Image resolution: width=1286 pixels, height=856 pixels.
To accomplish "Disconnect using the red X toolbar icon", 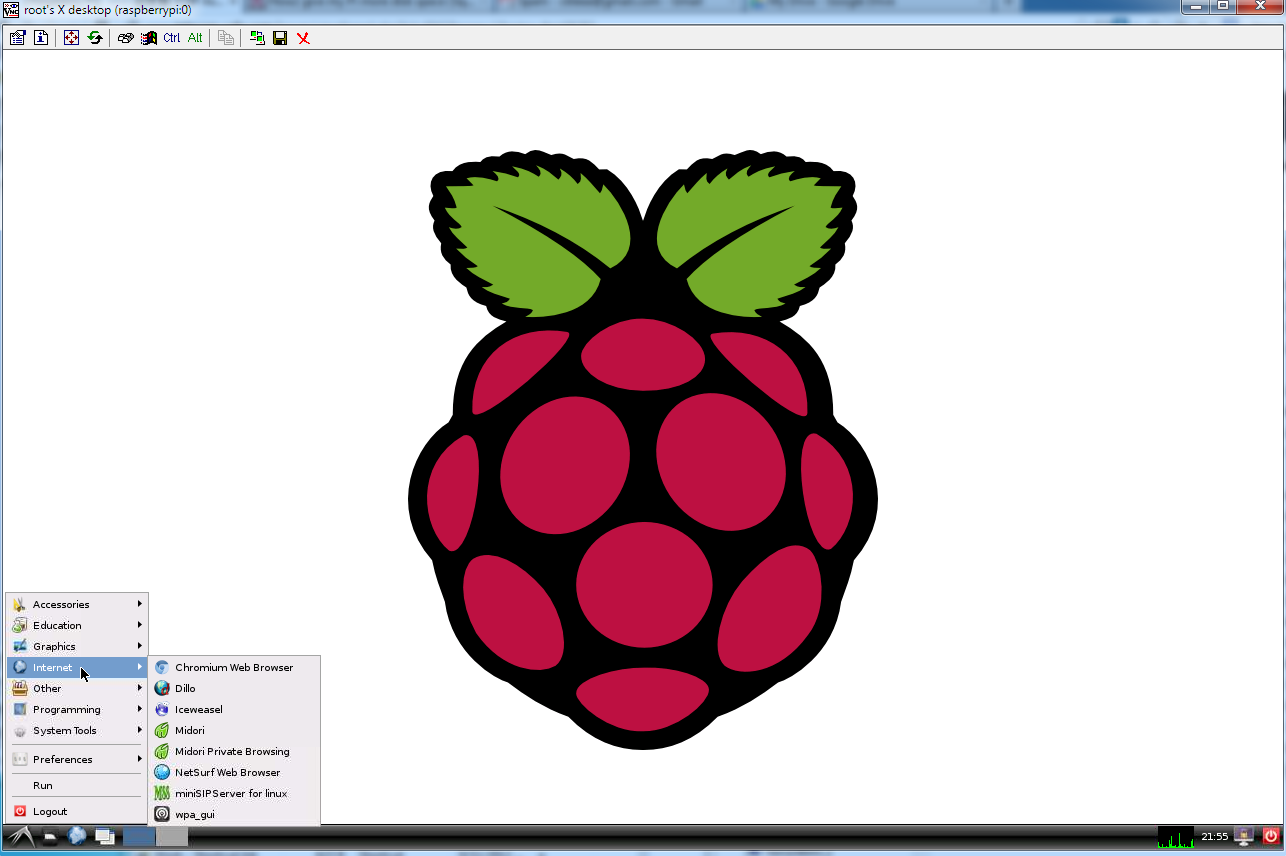I will 303,38.
